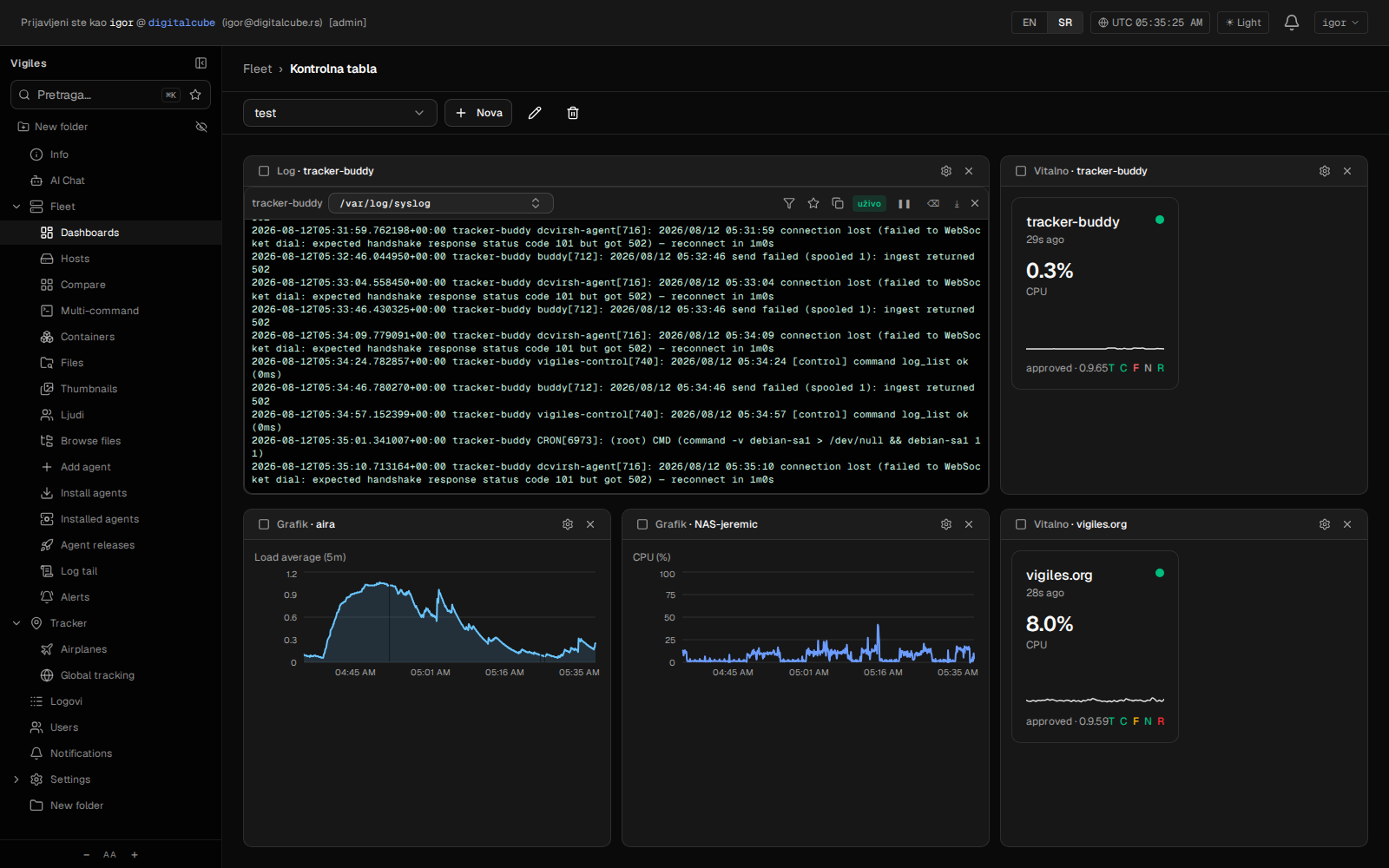Open Dashboards in sidebar
The width and height of the screenshot is (1389, 868).
tap(110, 233)
